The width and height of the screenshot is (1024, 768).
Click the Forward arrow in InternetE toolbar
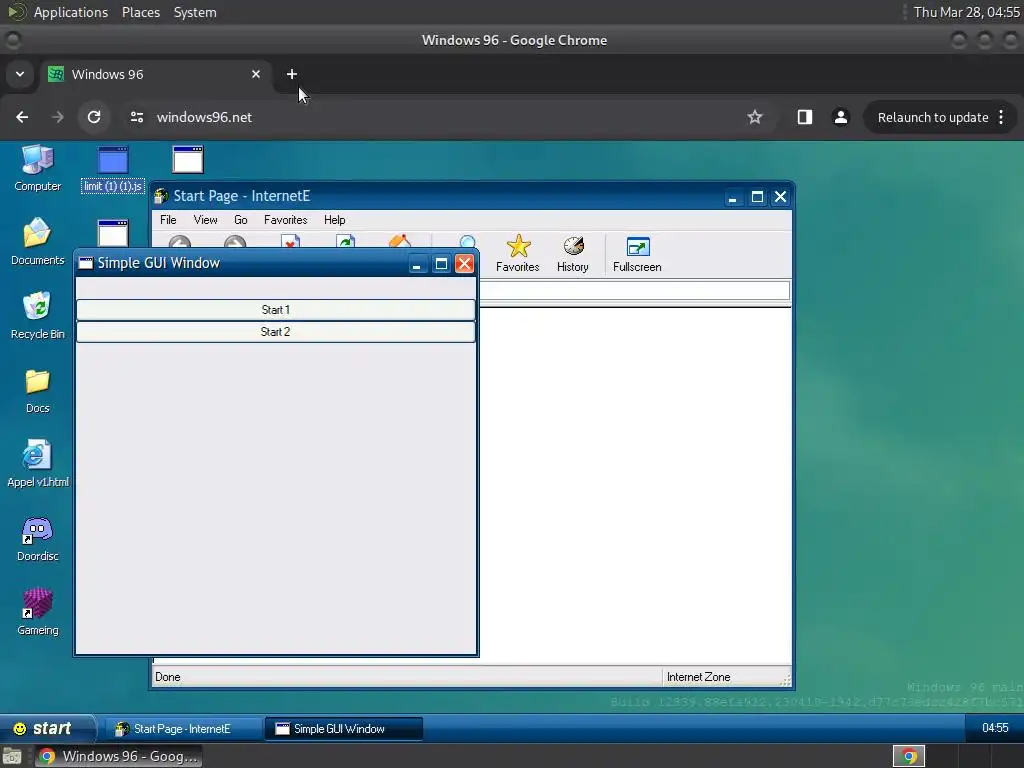(235, 242)
